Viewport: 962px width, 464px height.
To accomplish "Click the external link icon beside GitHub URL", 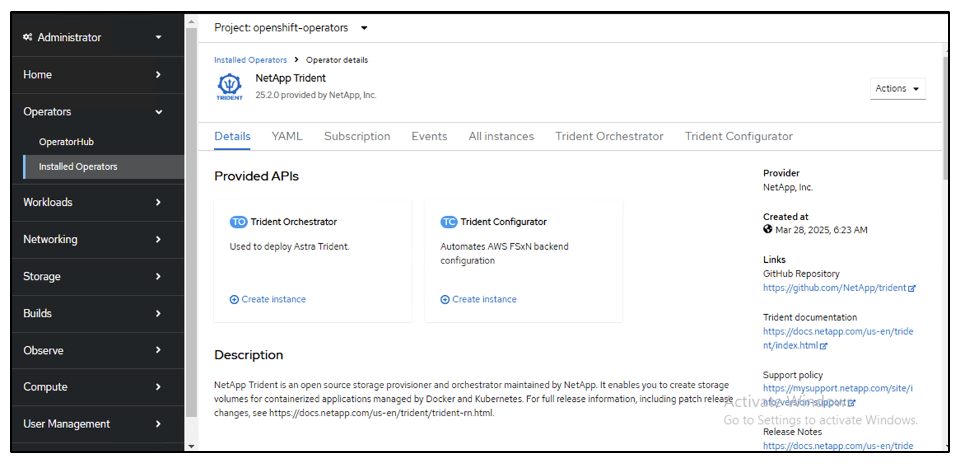I will point(912,288).
